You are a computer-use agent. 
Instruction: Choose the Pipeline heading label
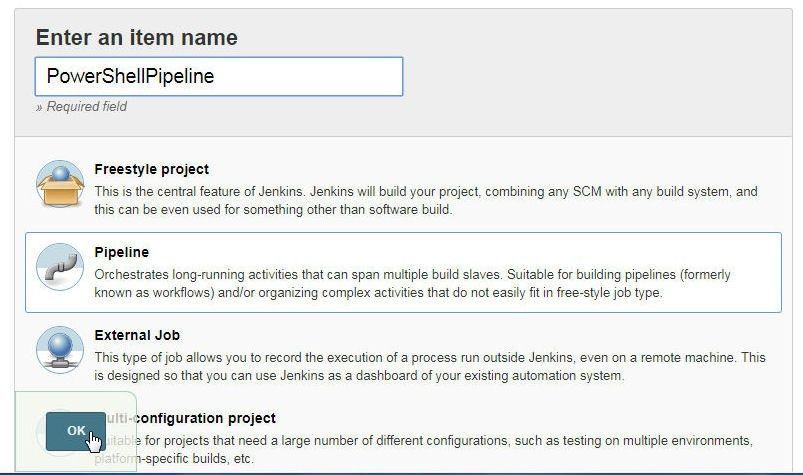[121, 252]
